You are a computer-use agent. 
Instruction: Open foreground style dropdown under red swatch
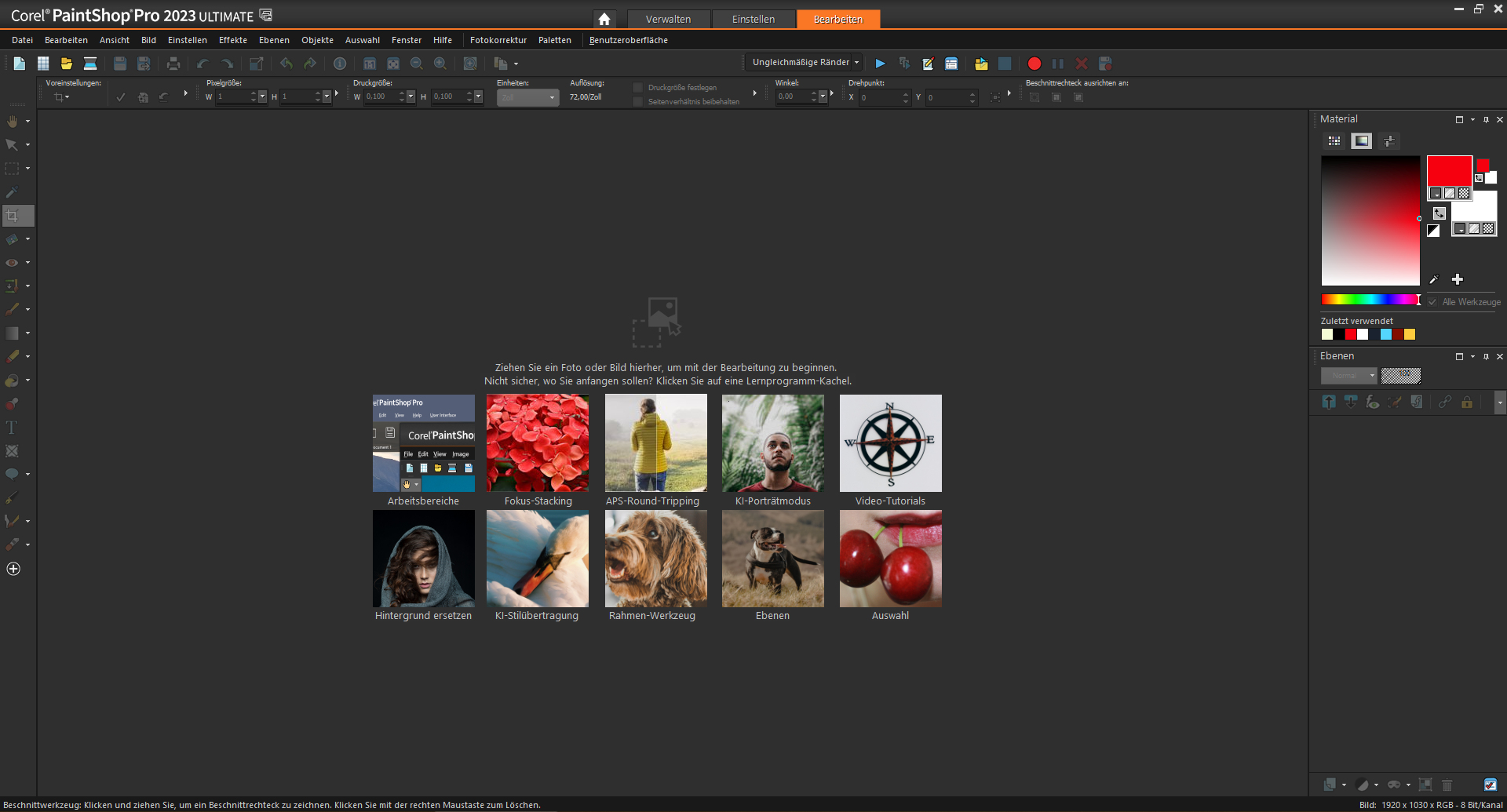click(x=1436, y=193)
